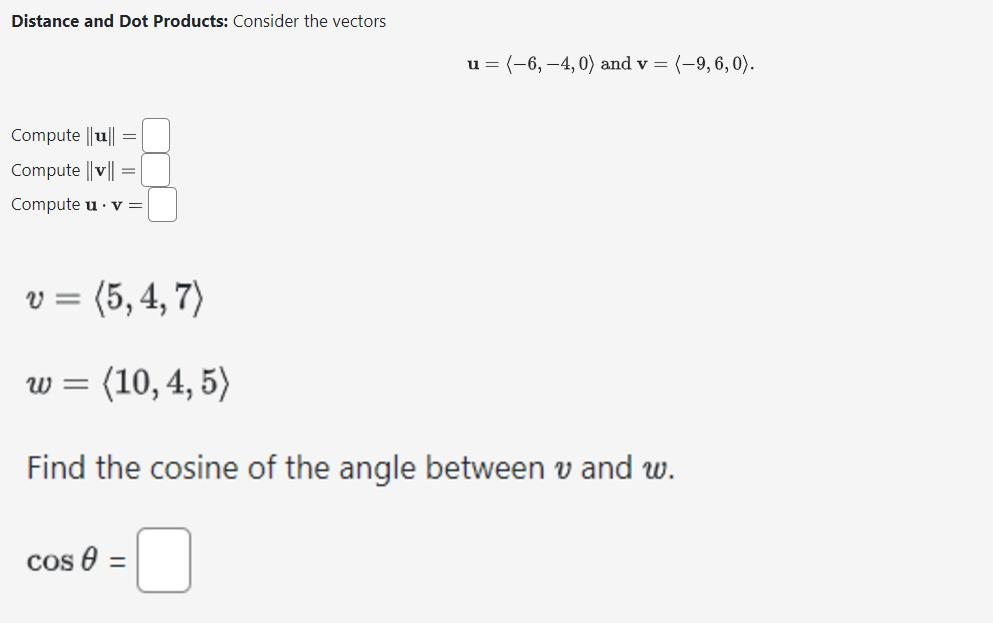Click the input box for ||v||
The height and width of the screenshot is (623, 993).
(156, 169)
